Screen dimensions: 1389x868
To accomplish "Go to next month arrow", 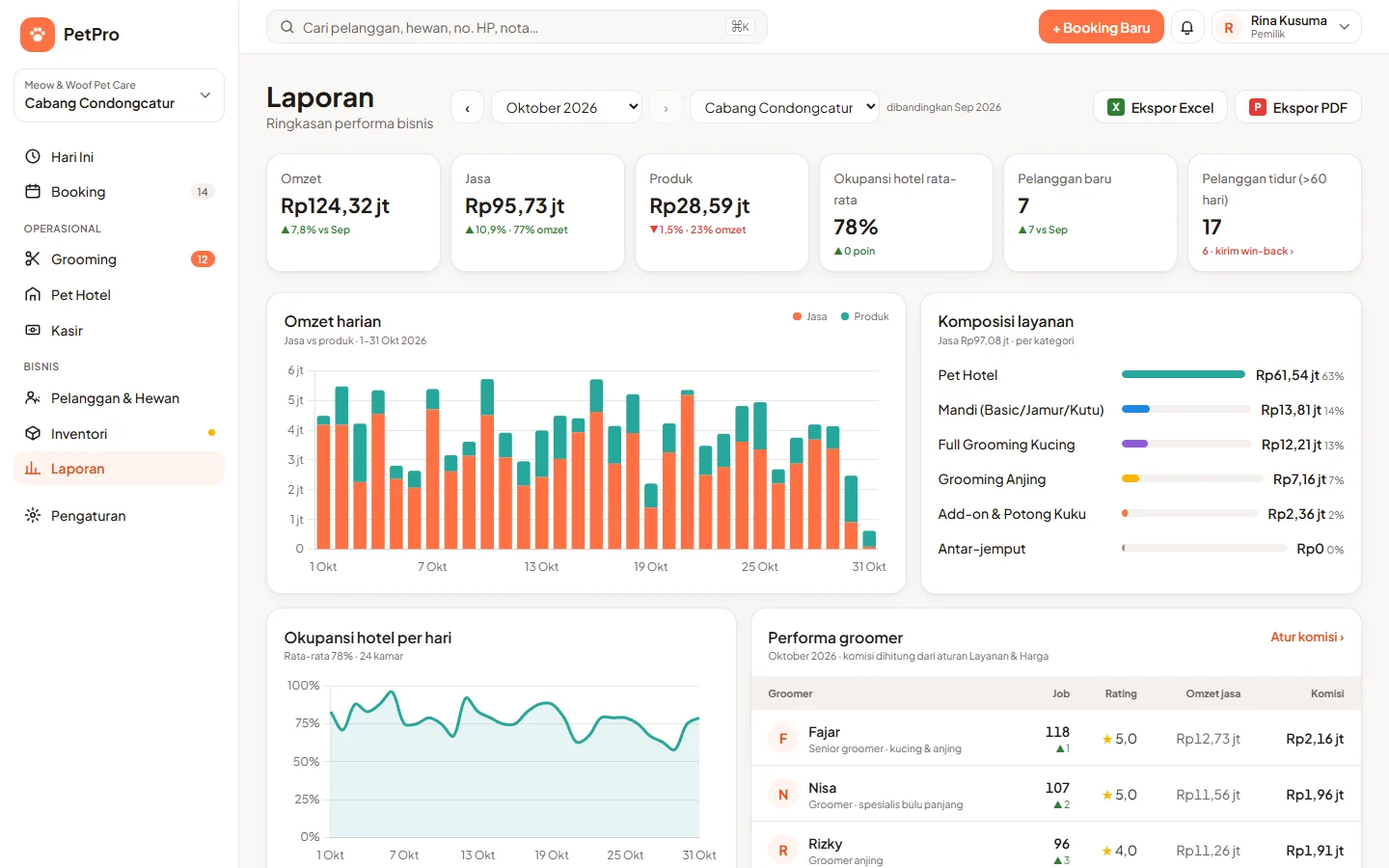I will click(x=666, y=107).
